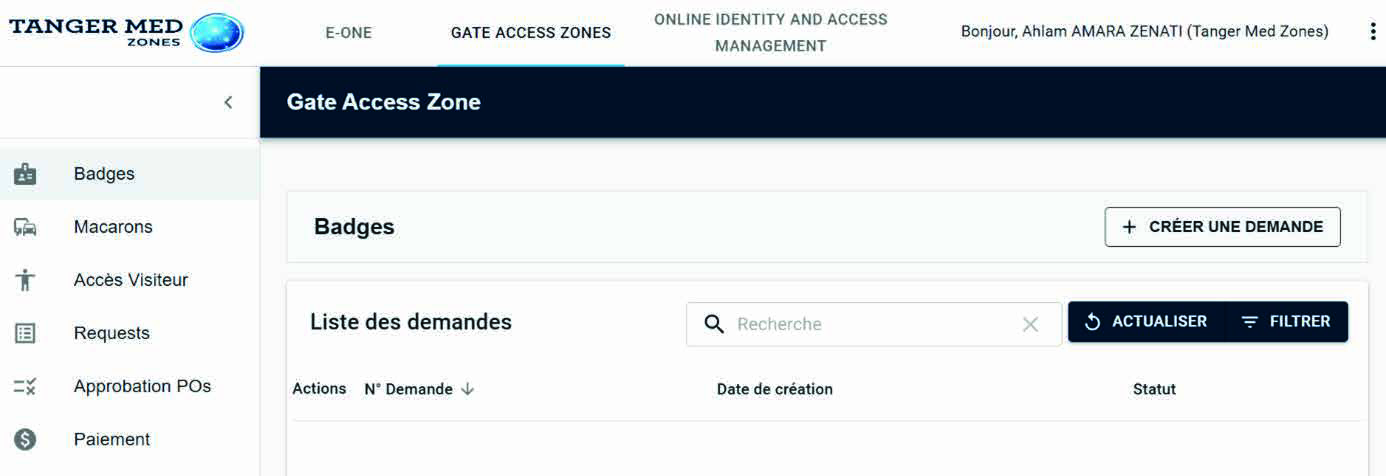Click the Requests list icon

25,333
